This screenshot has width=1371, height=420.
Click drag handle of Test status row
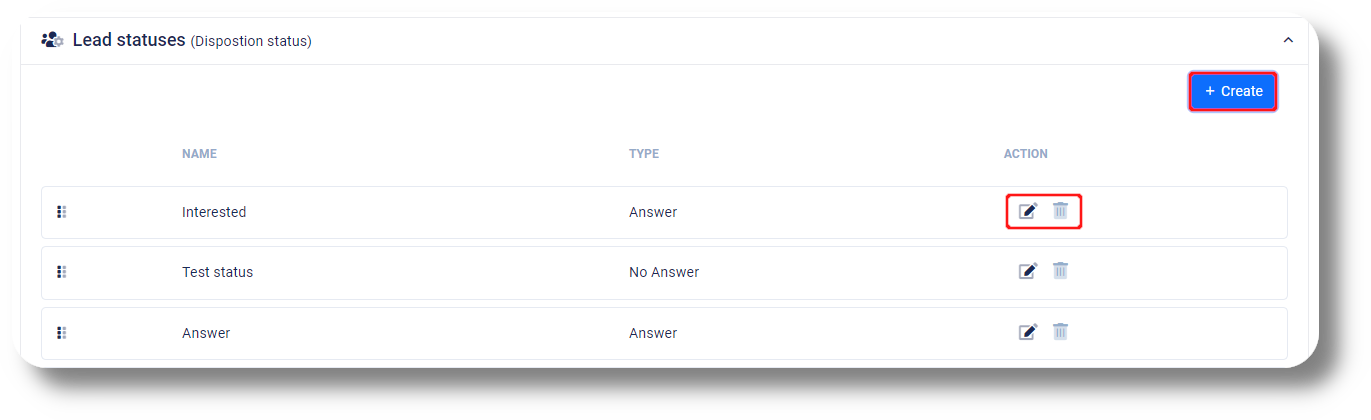[62, 272]
